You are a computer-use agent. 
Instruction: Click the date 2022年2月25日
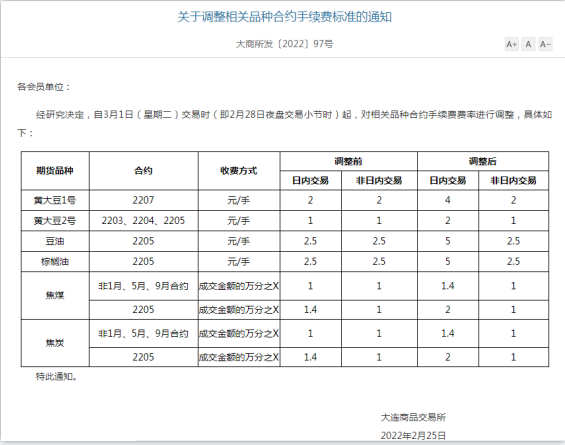coord(413,436)
